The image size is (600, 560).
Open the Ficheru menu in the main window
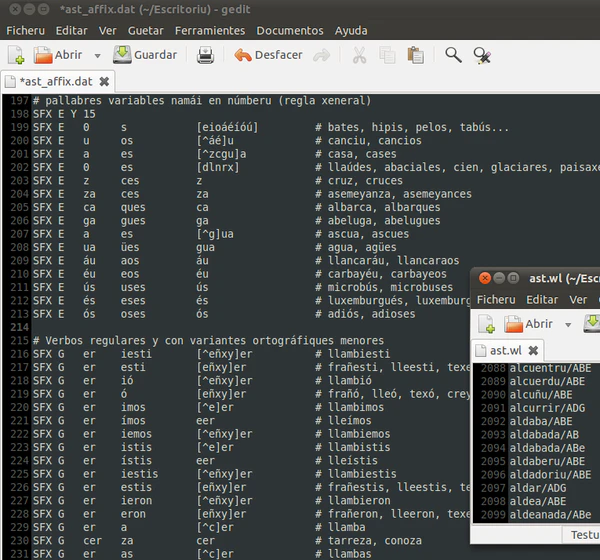click(x=26, y=30)
